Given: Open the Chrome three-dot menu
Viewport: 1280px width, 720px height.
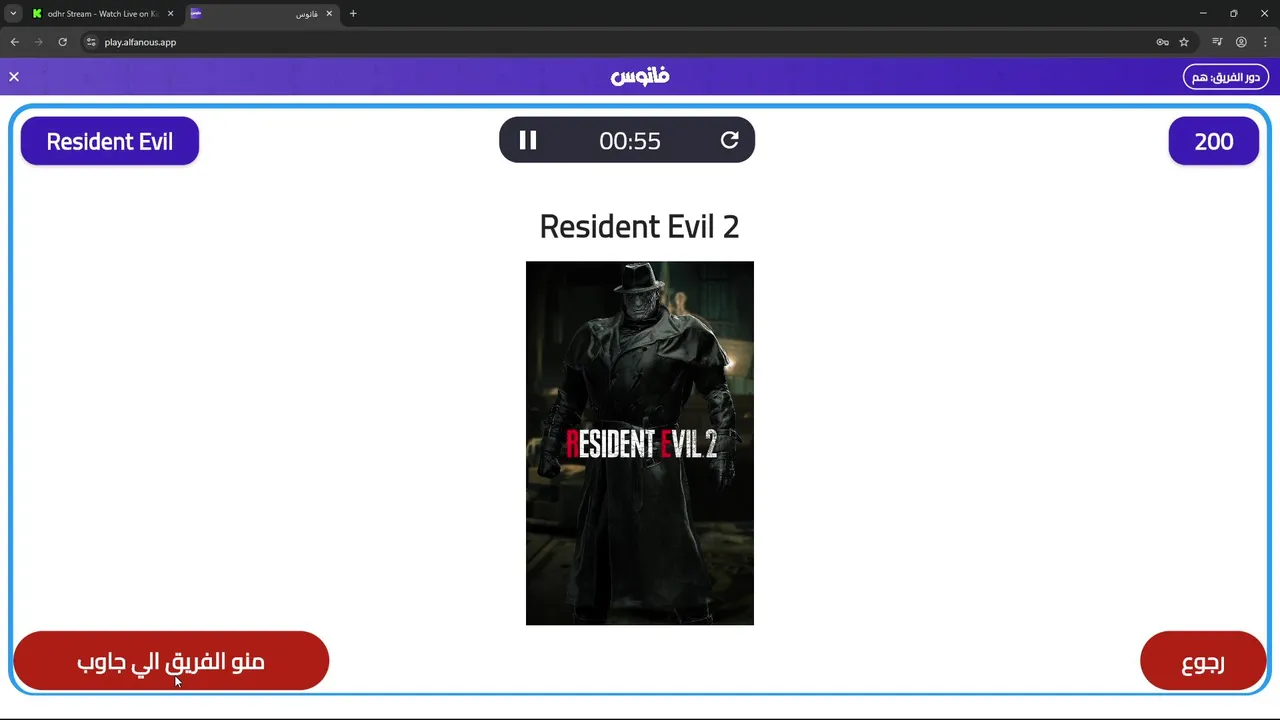Looking at the screenshot, I should click(1265, 42).
